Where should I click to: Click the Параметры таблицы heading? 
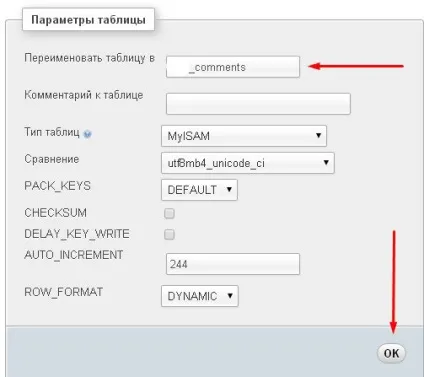(x=88, y=20)
